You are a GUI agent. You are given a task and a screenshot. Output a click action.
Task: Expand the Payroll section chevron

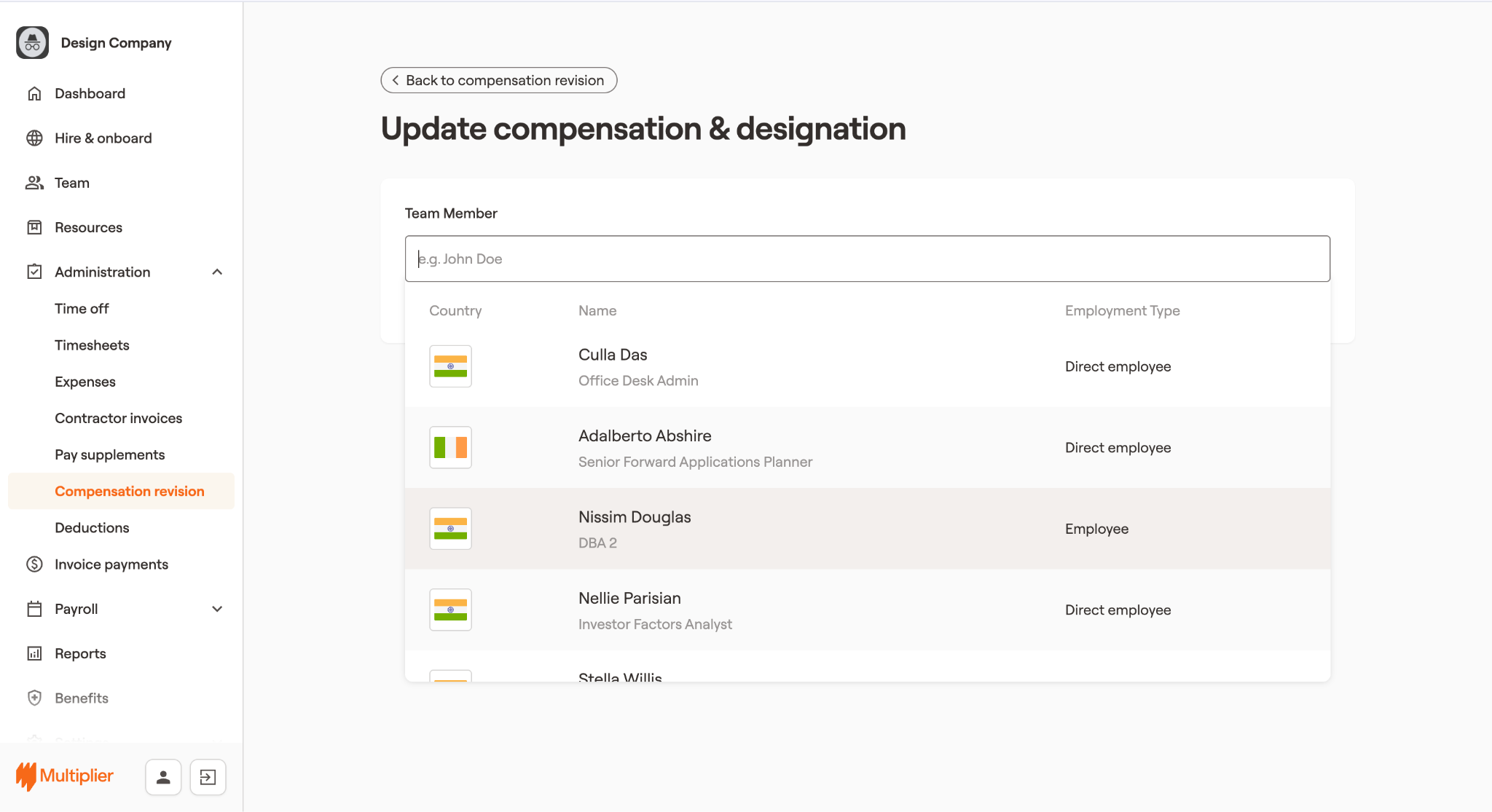coord(217,609)
